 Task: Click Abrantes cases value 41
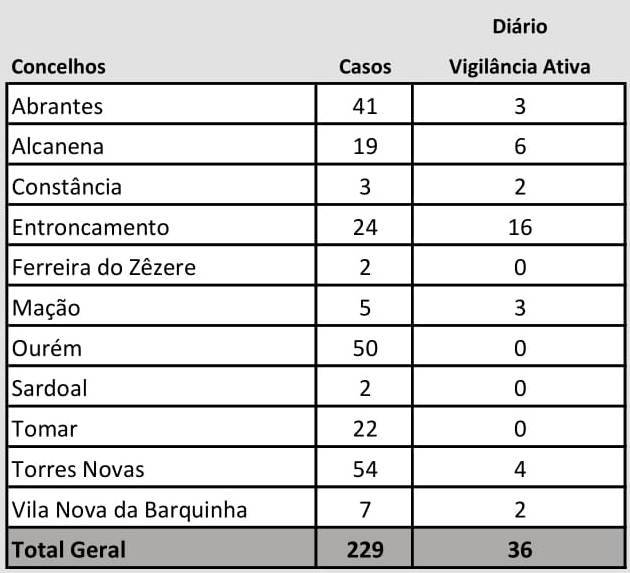pos(364,106)
